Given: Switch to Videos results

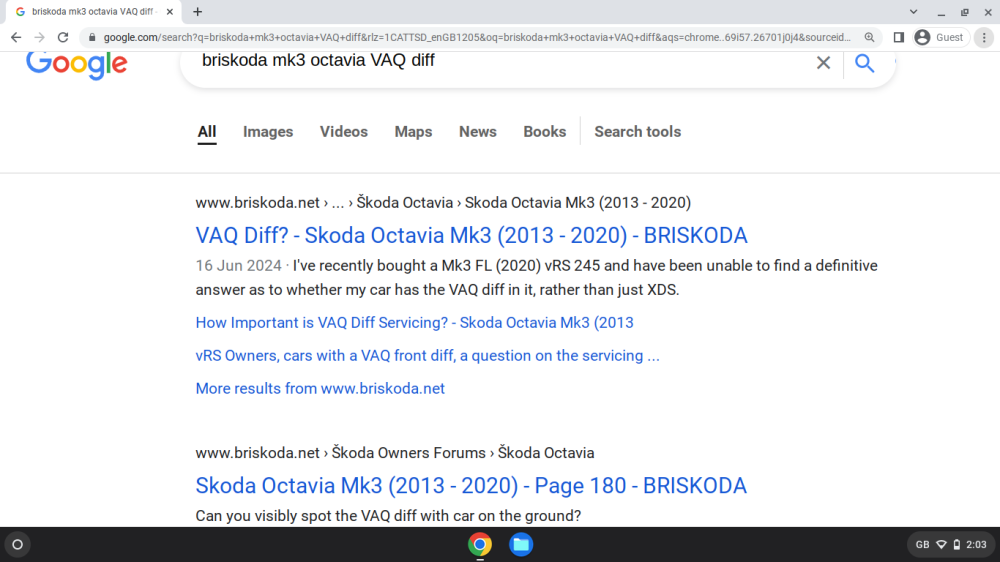Looking at the screenshot, I should click(x=344, y=131).
